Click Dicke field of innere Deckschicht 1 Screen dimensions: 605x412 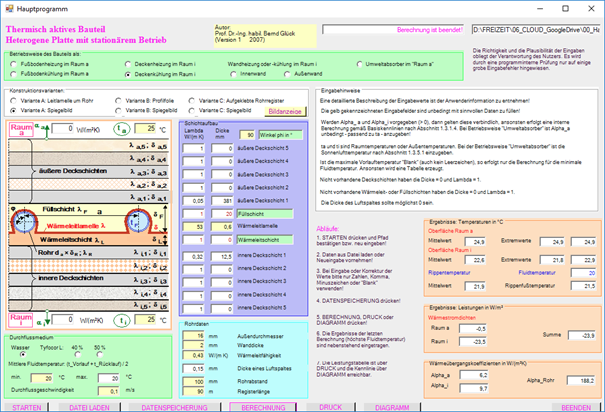222,256
